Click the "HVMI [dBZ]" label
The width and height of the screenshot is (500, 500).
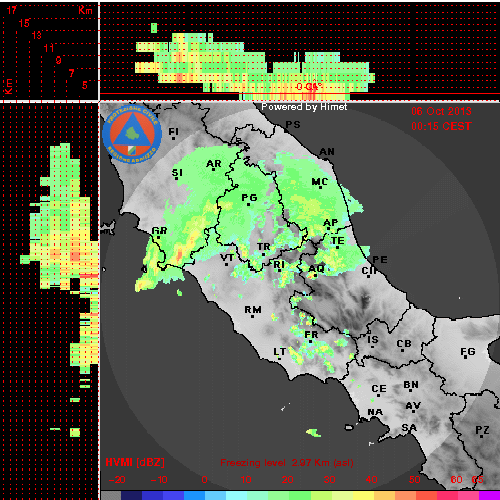[135, 462]
